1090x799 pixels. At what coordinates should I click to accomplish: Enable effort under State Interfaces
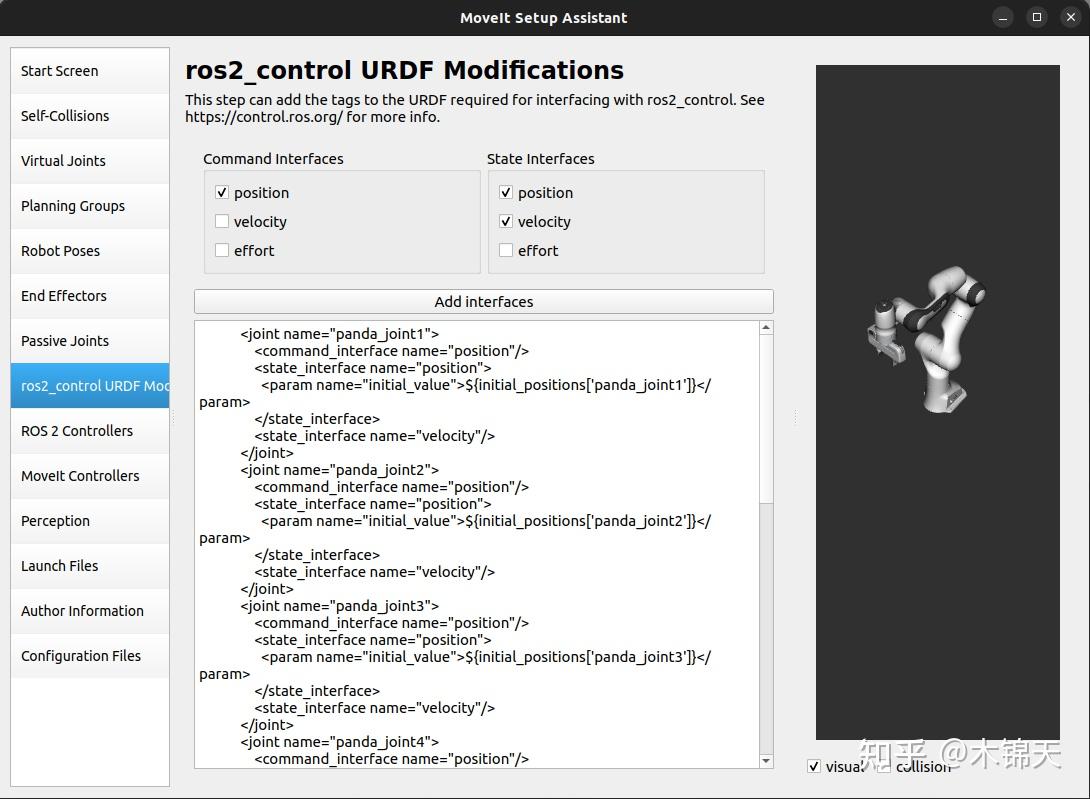pyautogui.click(x=506, y=250)
